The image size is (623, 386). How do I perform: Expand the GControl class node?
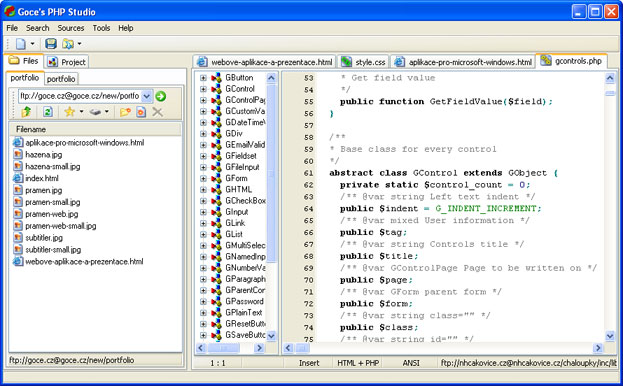[x=203, y=89]
